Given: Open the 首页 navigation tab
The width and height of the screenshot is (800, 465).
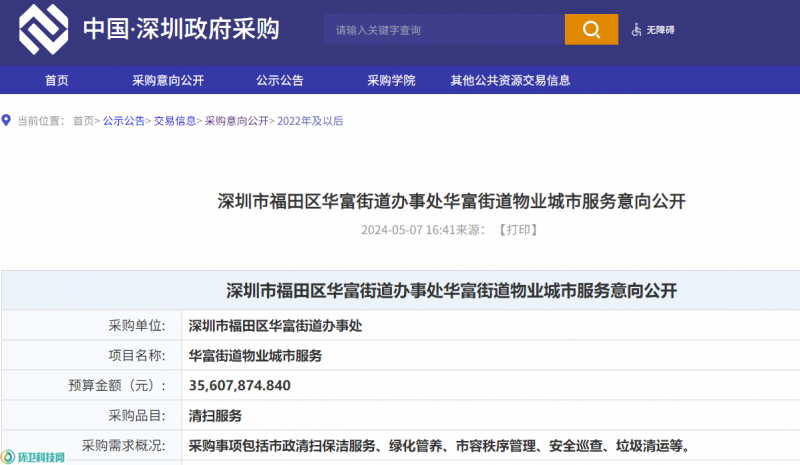Looking at the screenshot, I should (x=57, y=80).
